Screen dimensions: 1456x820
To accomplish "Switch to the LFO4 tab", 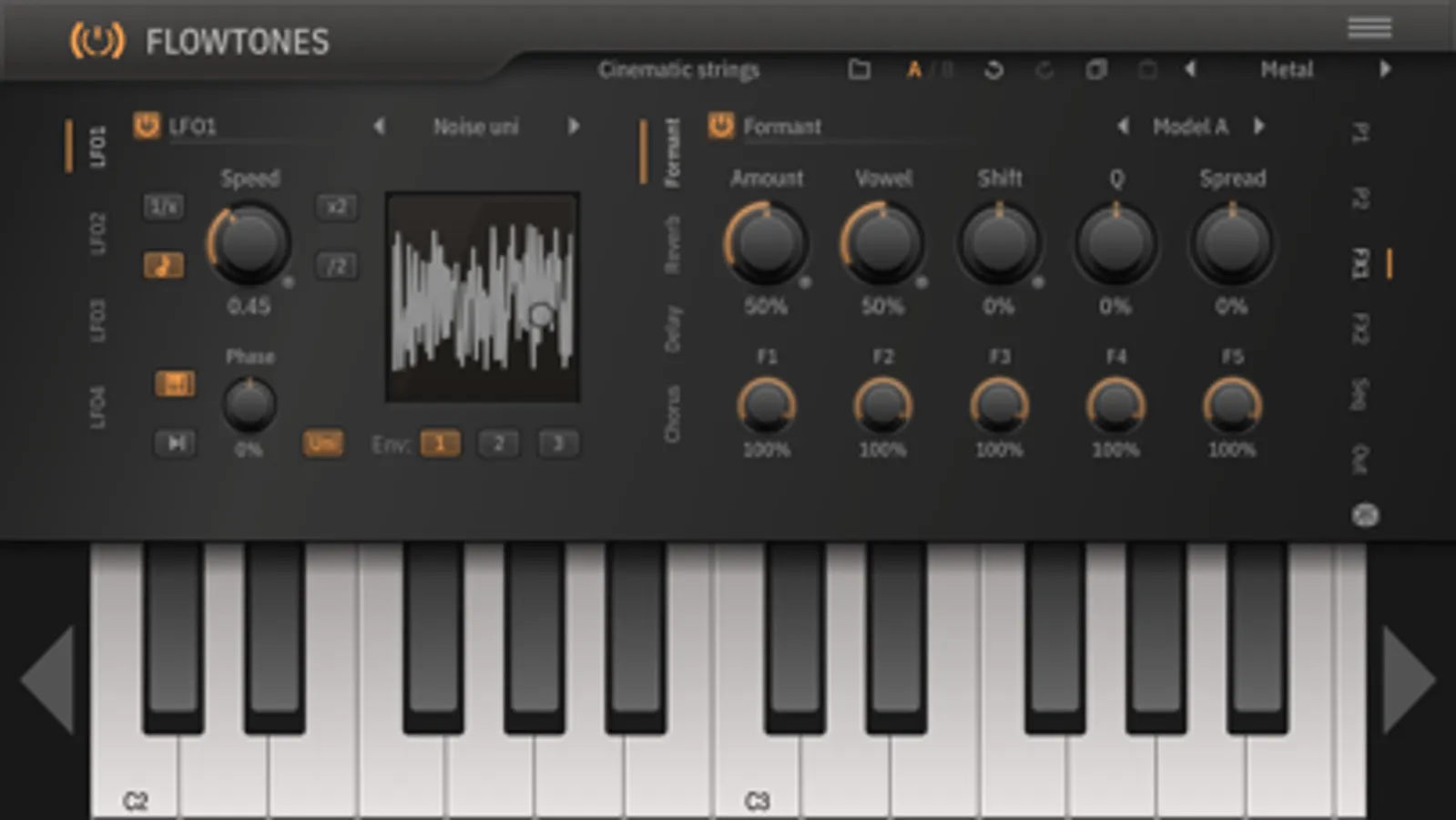I will (x=97, y=406).
